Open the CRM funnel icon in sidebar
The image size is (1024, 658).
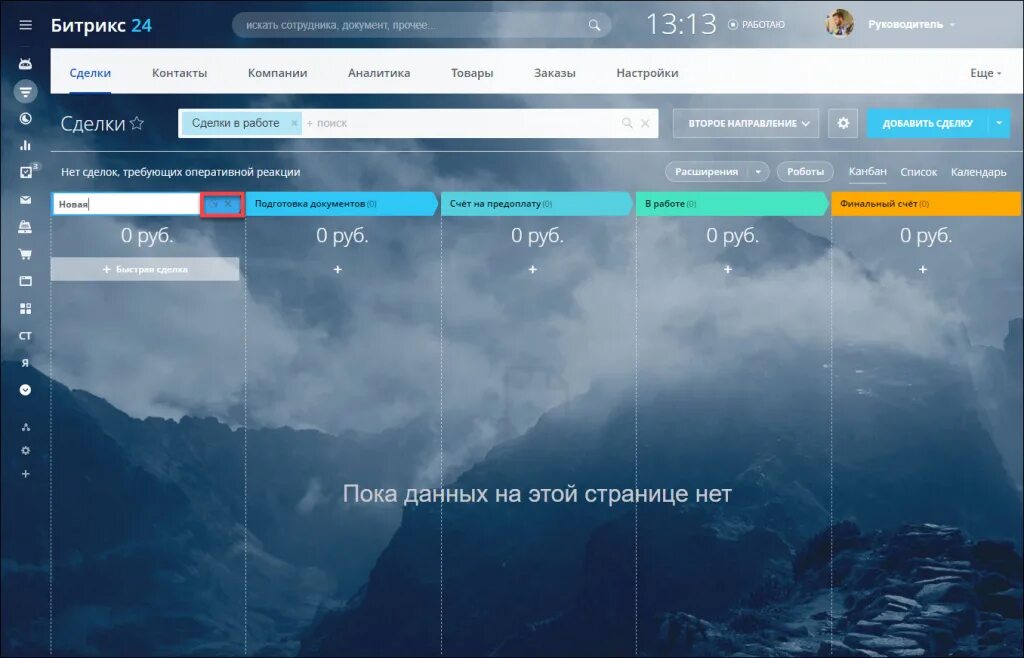click(x=25, y=91)
